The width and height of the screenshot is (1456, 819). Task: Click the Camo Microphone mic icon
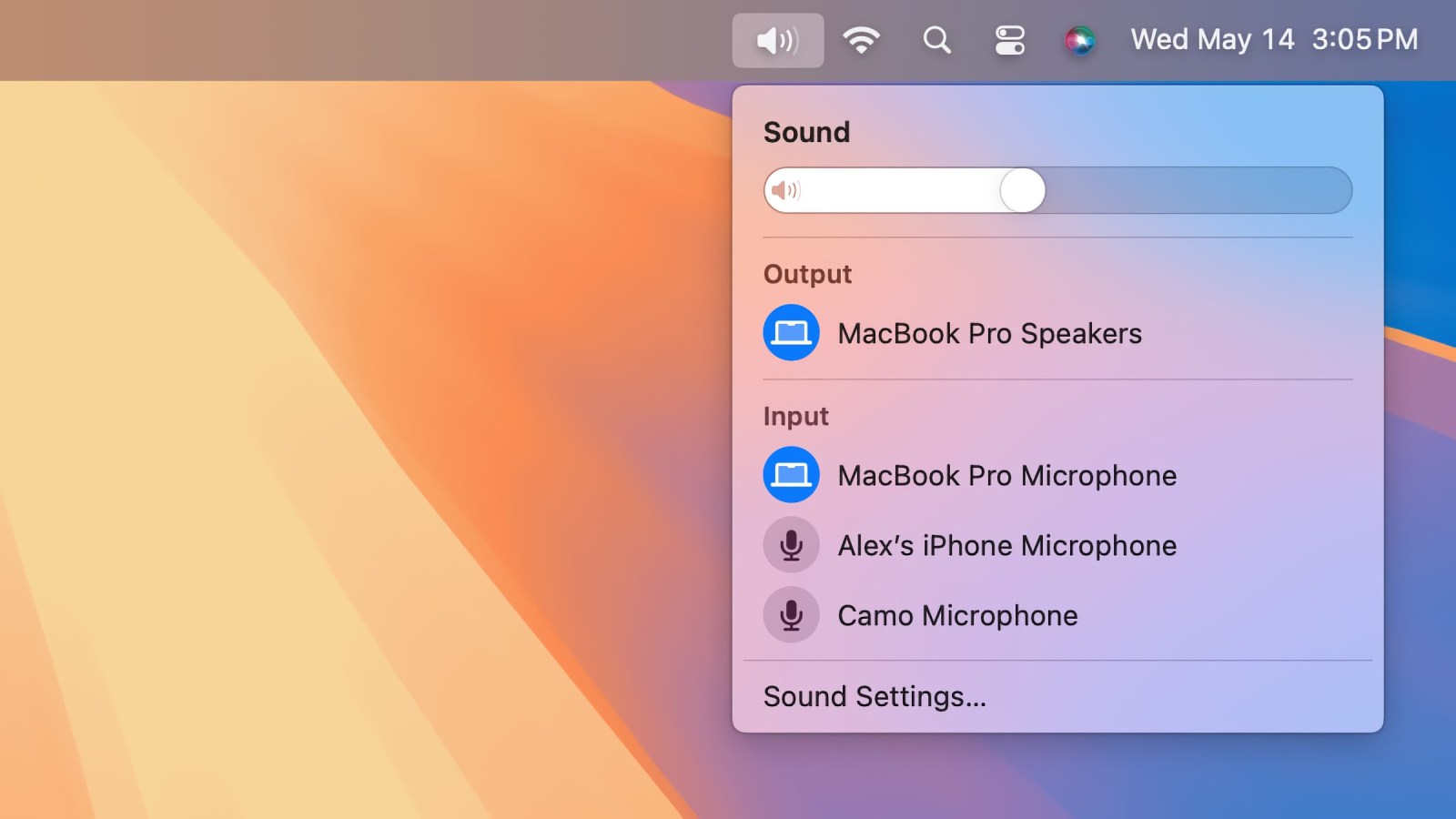(791, 615)
